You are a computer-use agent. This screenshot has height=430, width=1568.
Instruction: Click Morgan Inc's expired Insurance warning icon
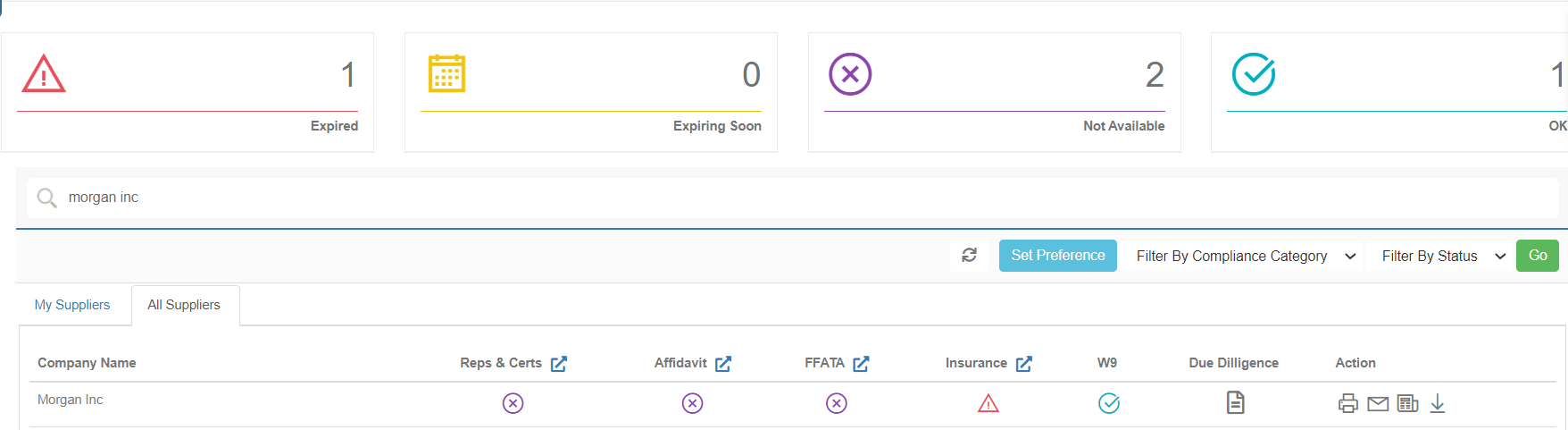[988, 404]
